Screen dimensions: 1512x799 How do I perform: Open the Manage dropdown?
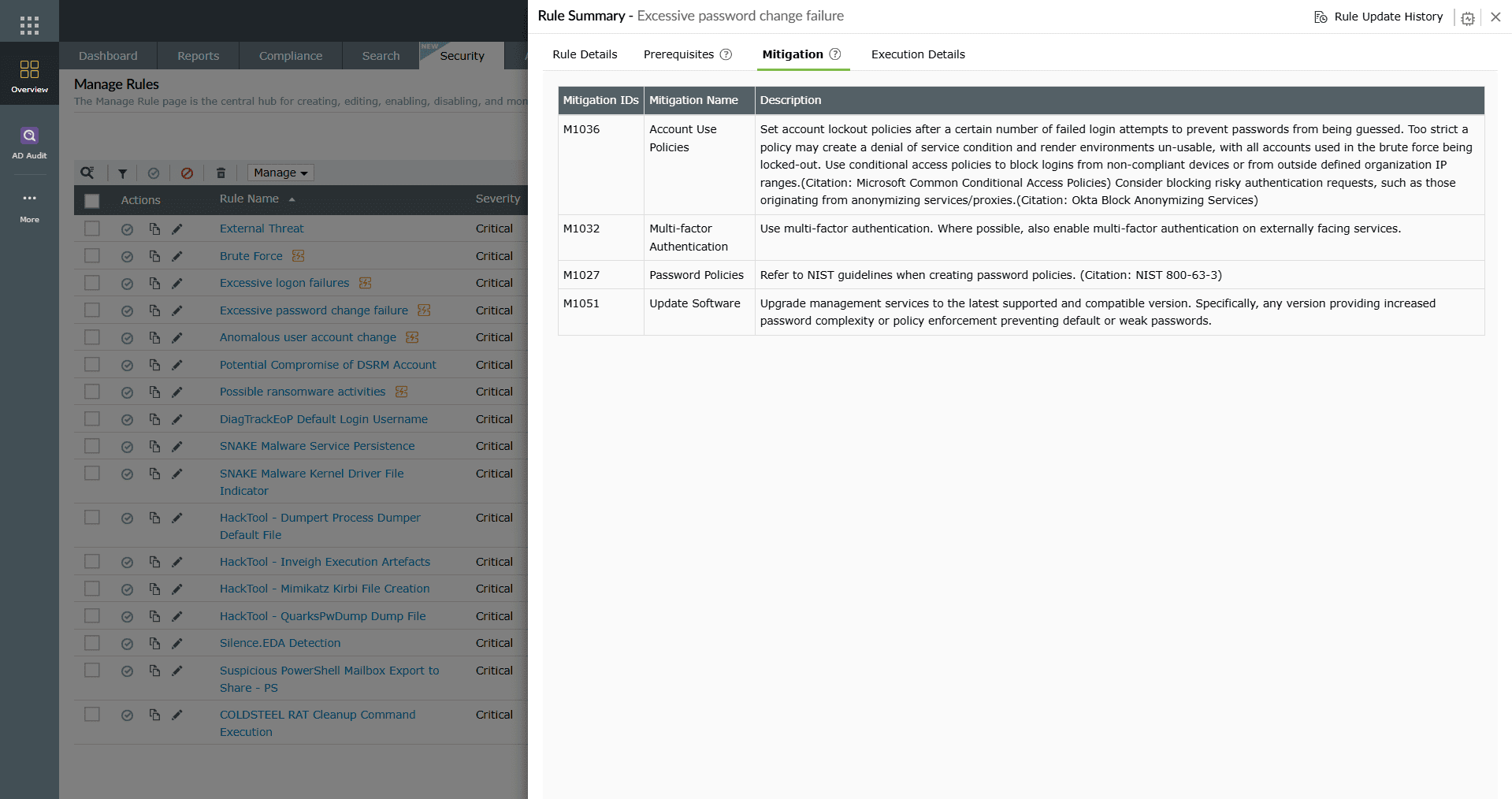(280, 173)
